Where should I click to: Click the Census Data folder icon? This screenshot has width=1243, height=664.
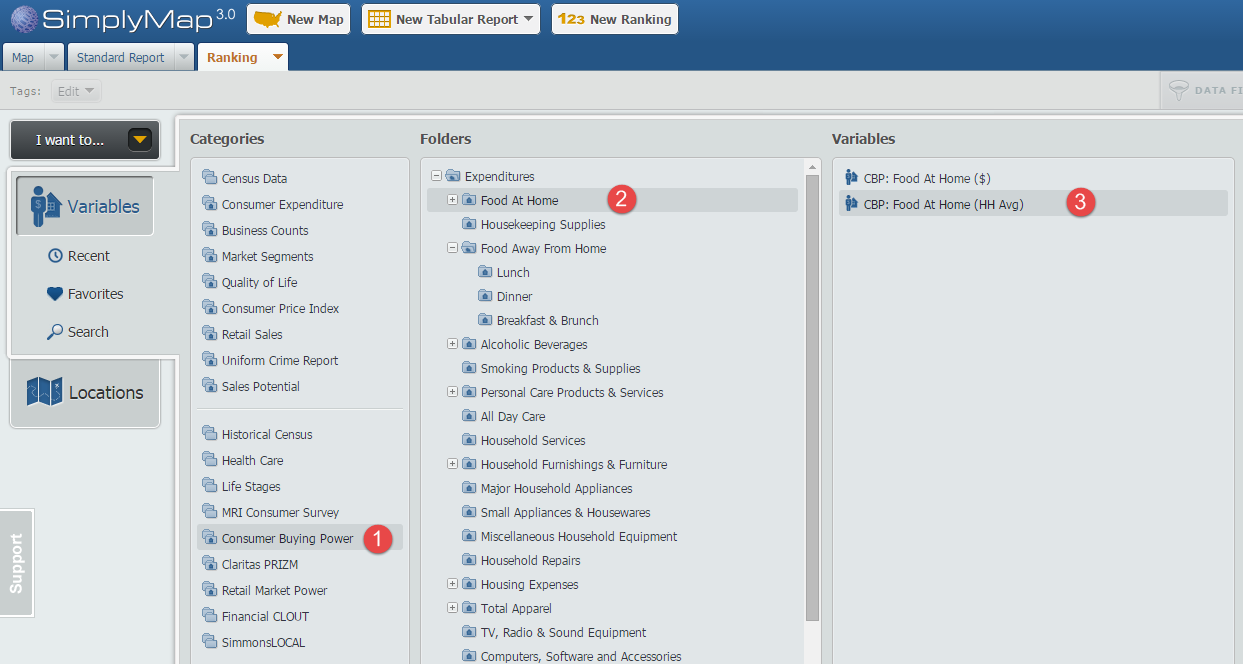pyautogui.click(x=209, y=178)
